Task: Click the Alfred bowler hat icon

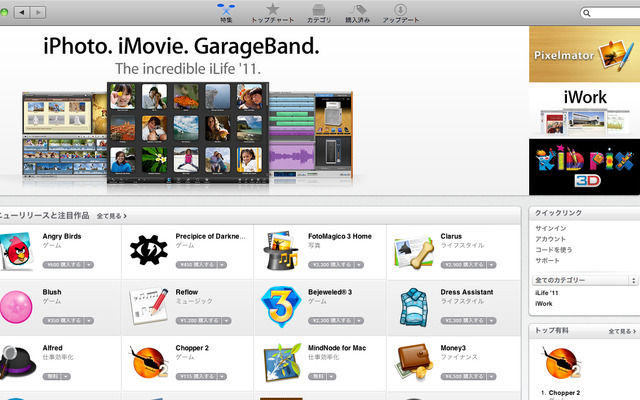Action: pyautogui.click(x=17, y=362)
